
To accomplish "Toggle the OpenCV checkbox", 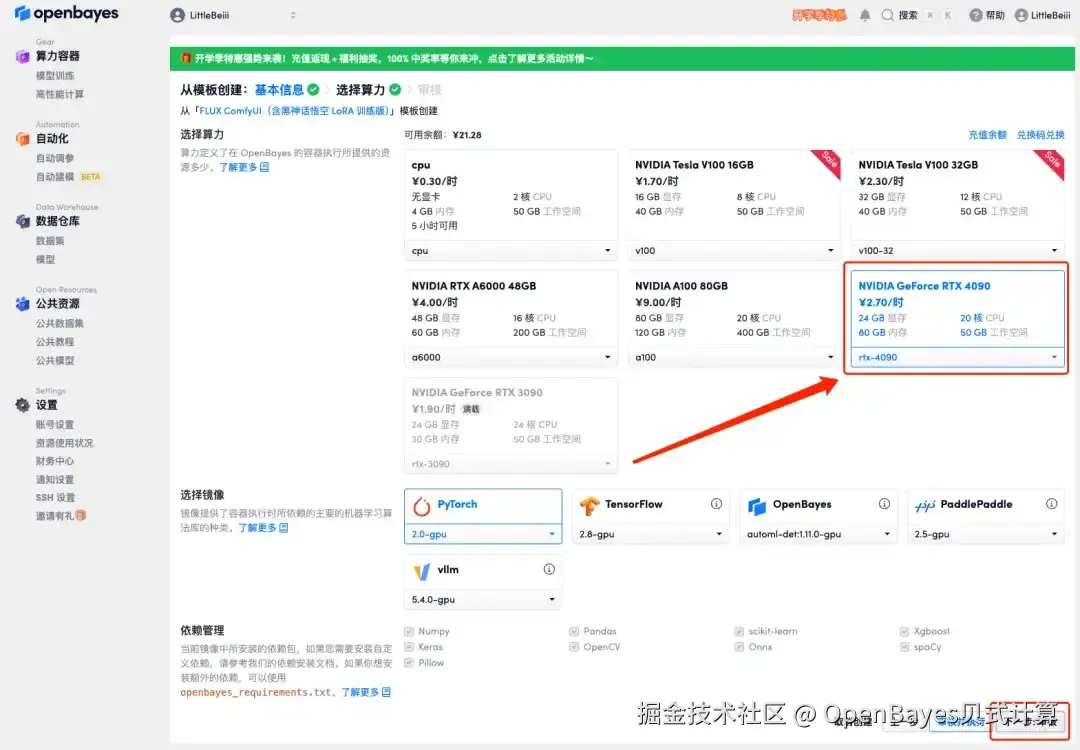I will tap(574, 647).
